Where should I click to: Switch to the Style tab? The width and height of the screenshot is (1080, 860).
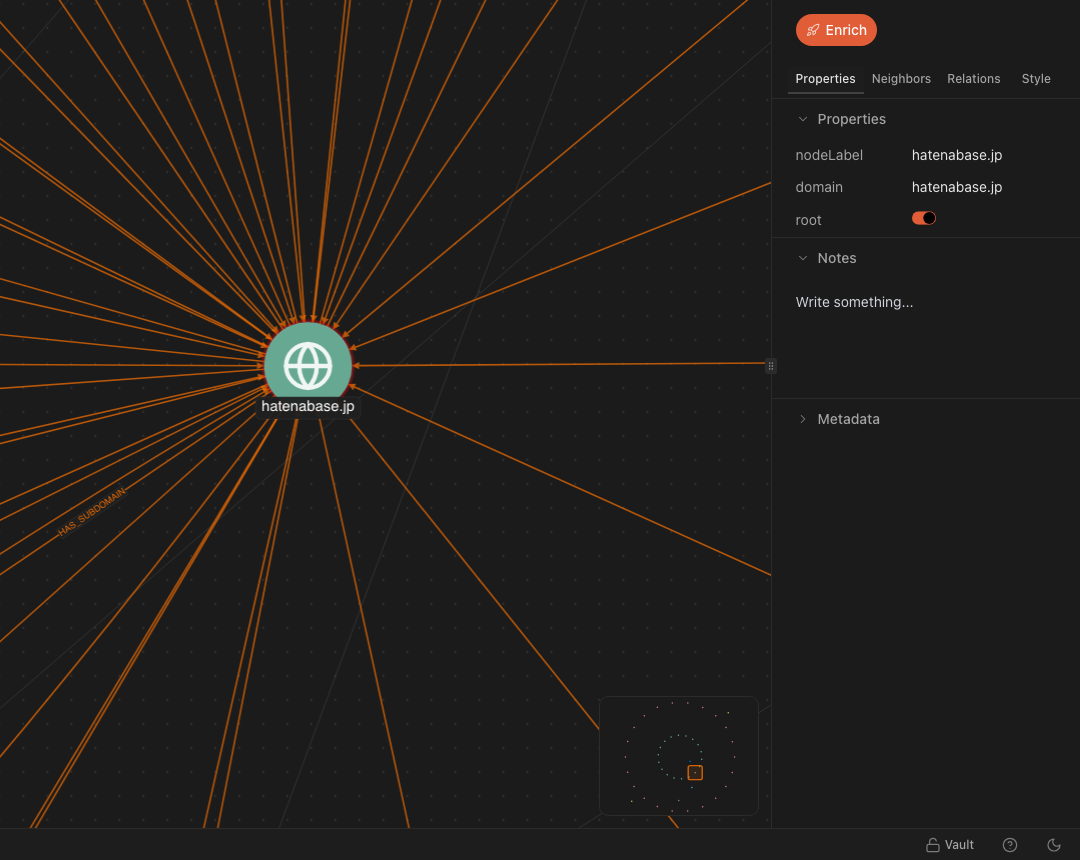(x=1035, y=78)
